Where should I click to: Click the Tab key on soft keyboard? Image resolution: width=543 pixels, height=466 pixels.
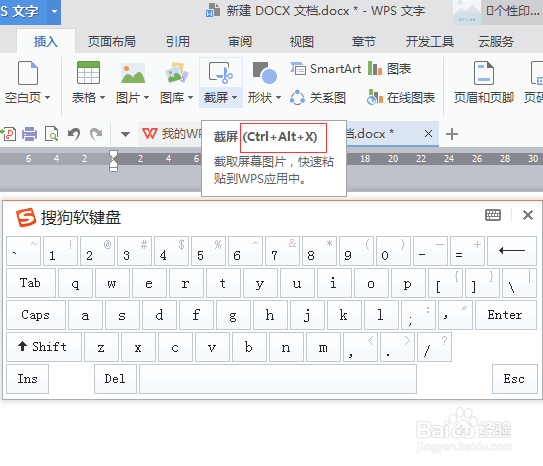click(x=31, y=283)
